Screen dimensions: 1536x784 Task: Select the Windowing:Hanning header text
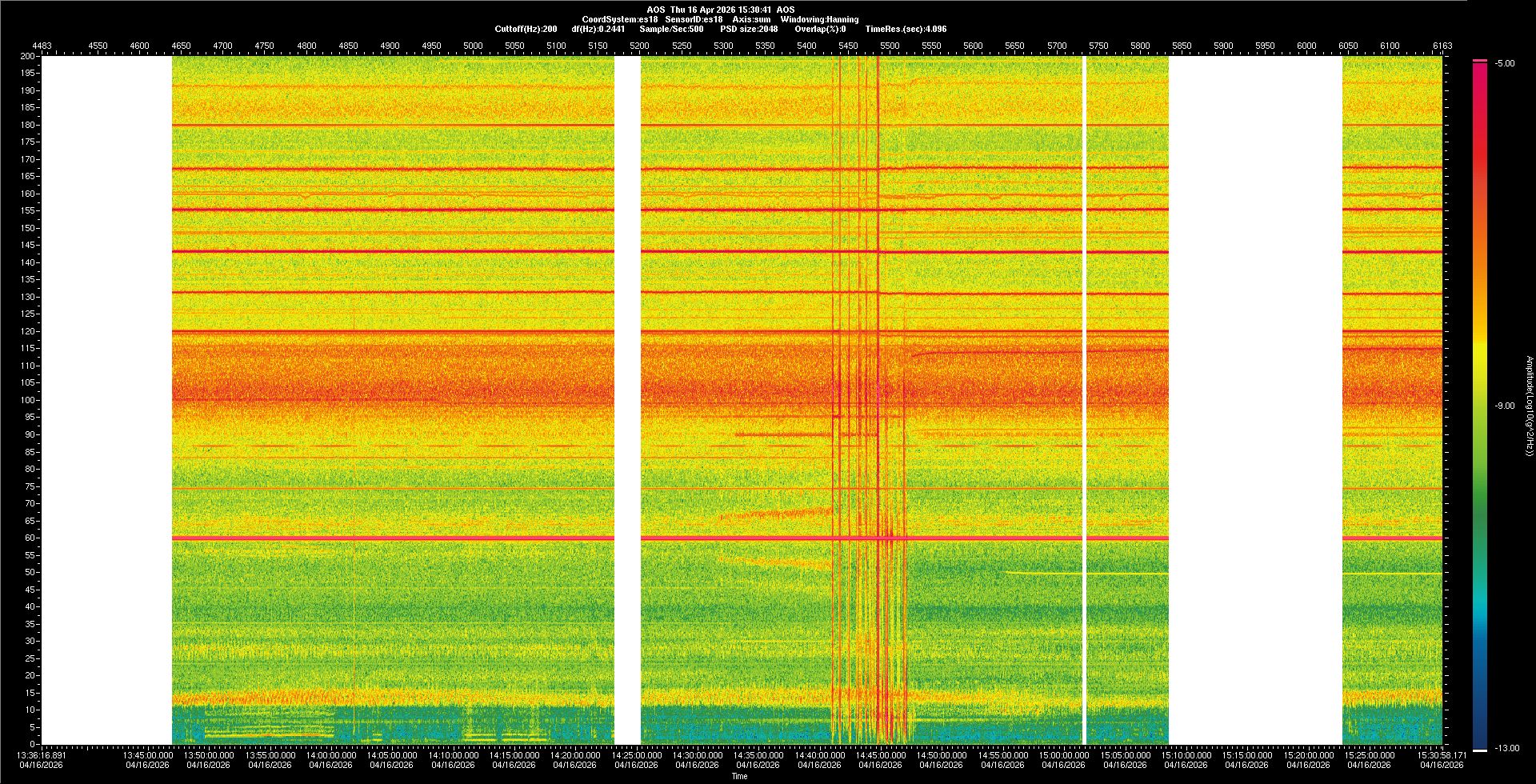[x=819, y=19]
